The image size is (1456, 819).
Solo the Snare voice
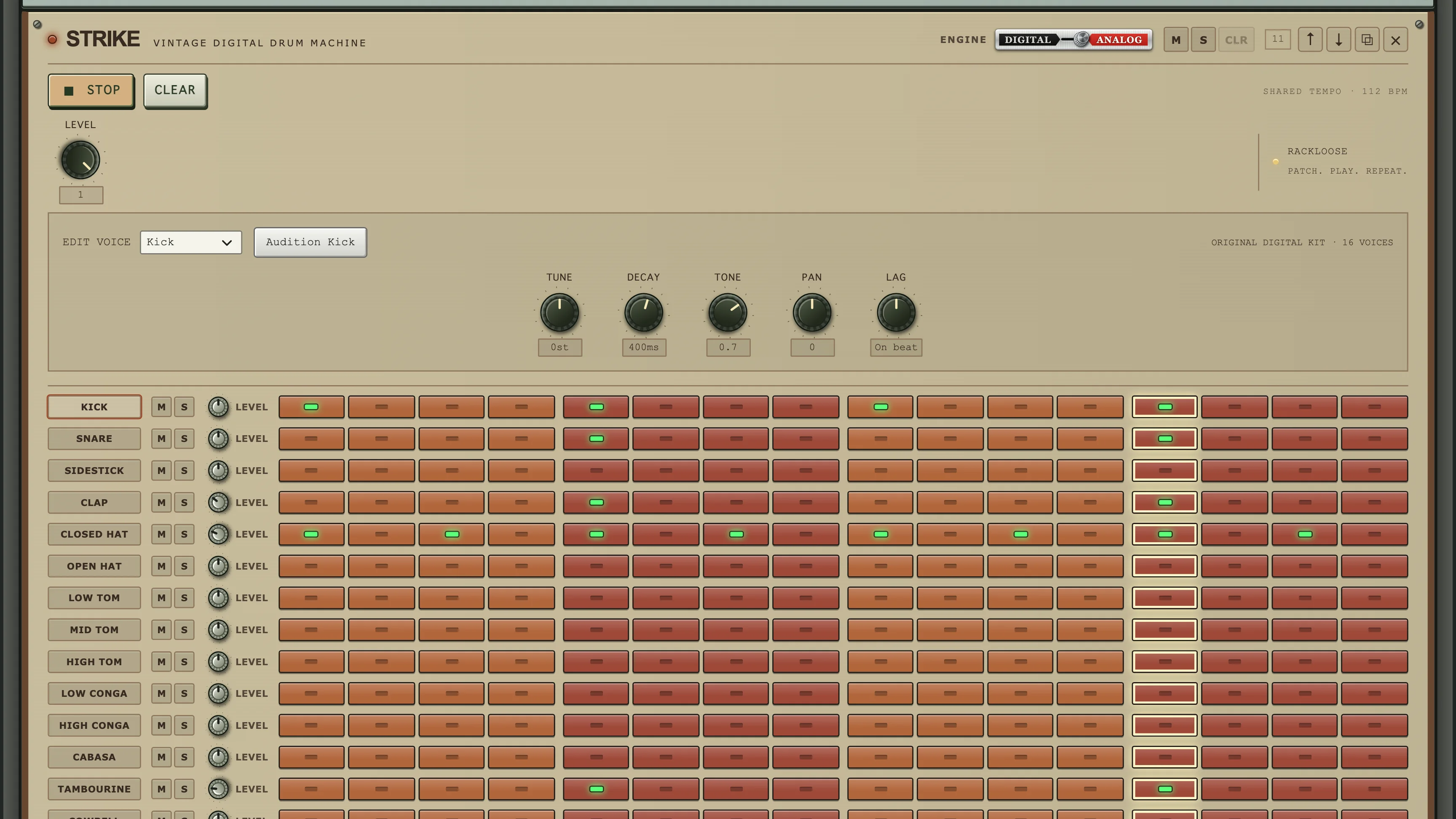(x=184, y=439)
